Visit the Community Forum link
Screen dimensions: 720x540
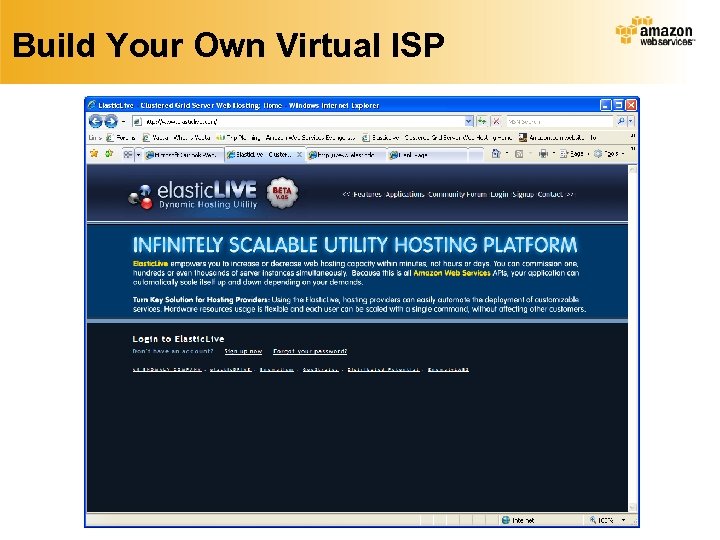(x=457, y=194)
